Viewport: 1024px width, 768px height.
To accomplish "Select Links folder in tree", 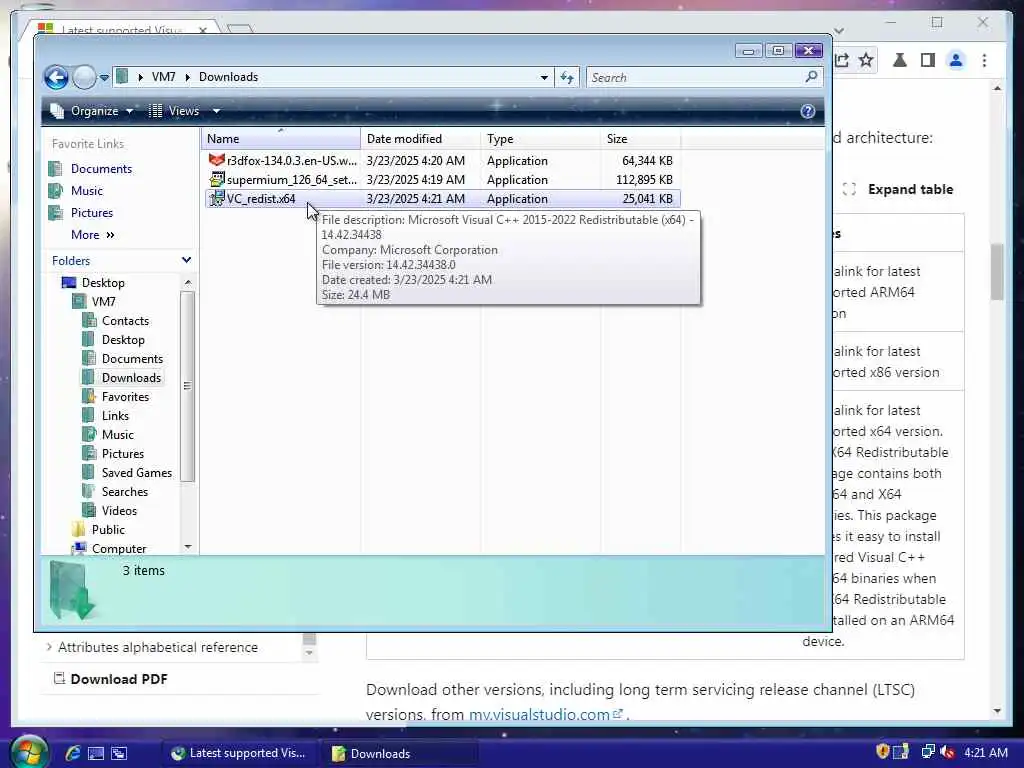I will [115, 415].
